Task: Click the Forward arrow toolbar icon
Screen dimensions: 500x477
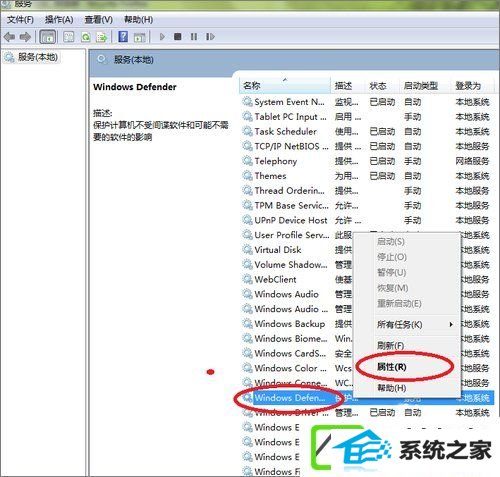Action: 25,36
